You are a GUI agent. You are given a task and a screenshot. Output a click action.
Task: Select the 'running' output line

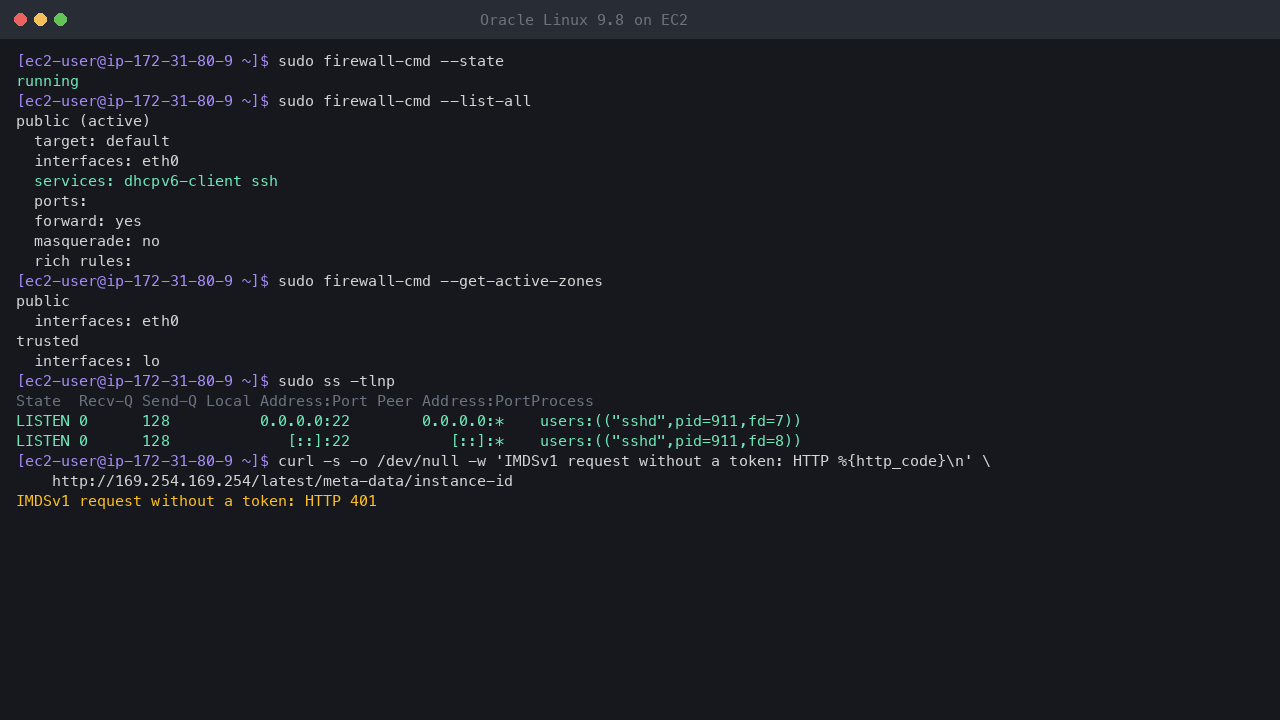(x=47, y=81)
